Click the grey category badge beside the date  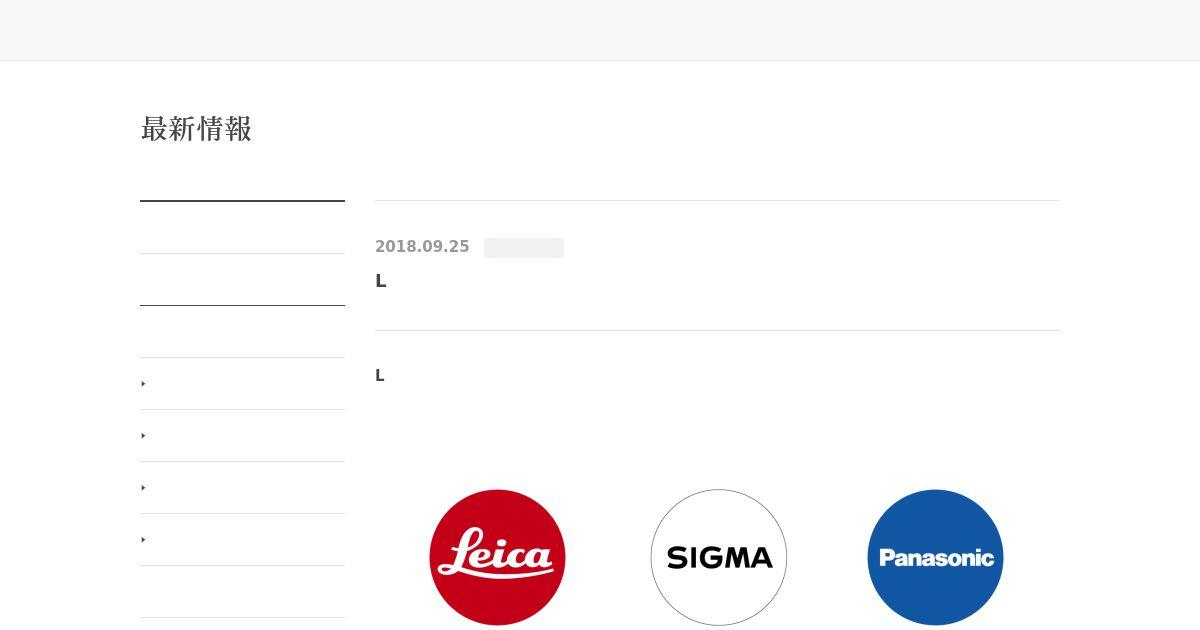[x=524, y=248]
